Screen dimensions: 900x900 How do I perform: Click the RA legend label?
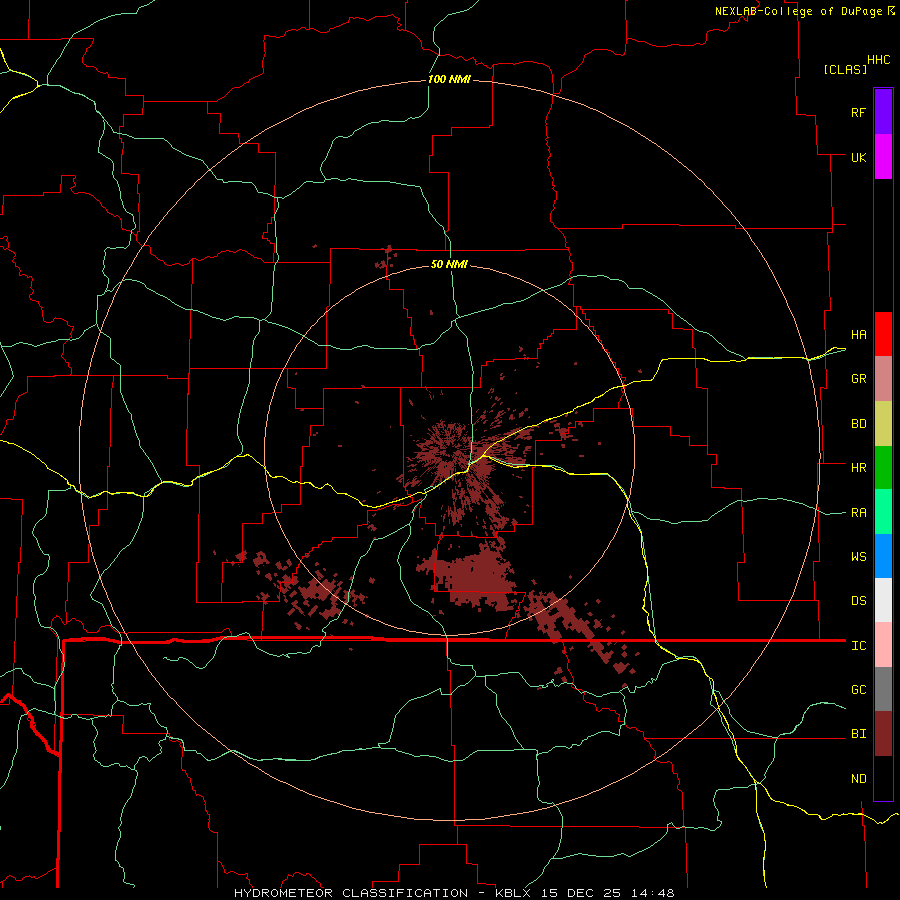(x=858, y=513)
